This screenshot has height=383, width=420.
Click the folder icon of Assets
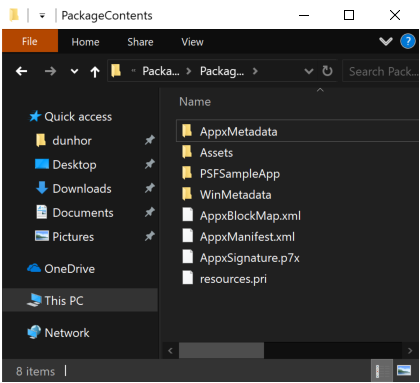pos(187,152)
